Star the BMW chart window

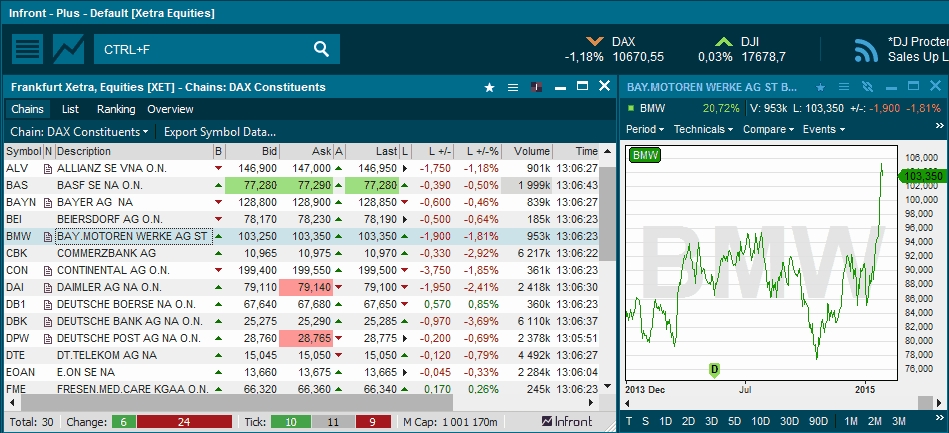click(x=821, y=87)
